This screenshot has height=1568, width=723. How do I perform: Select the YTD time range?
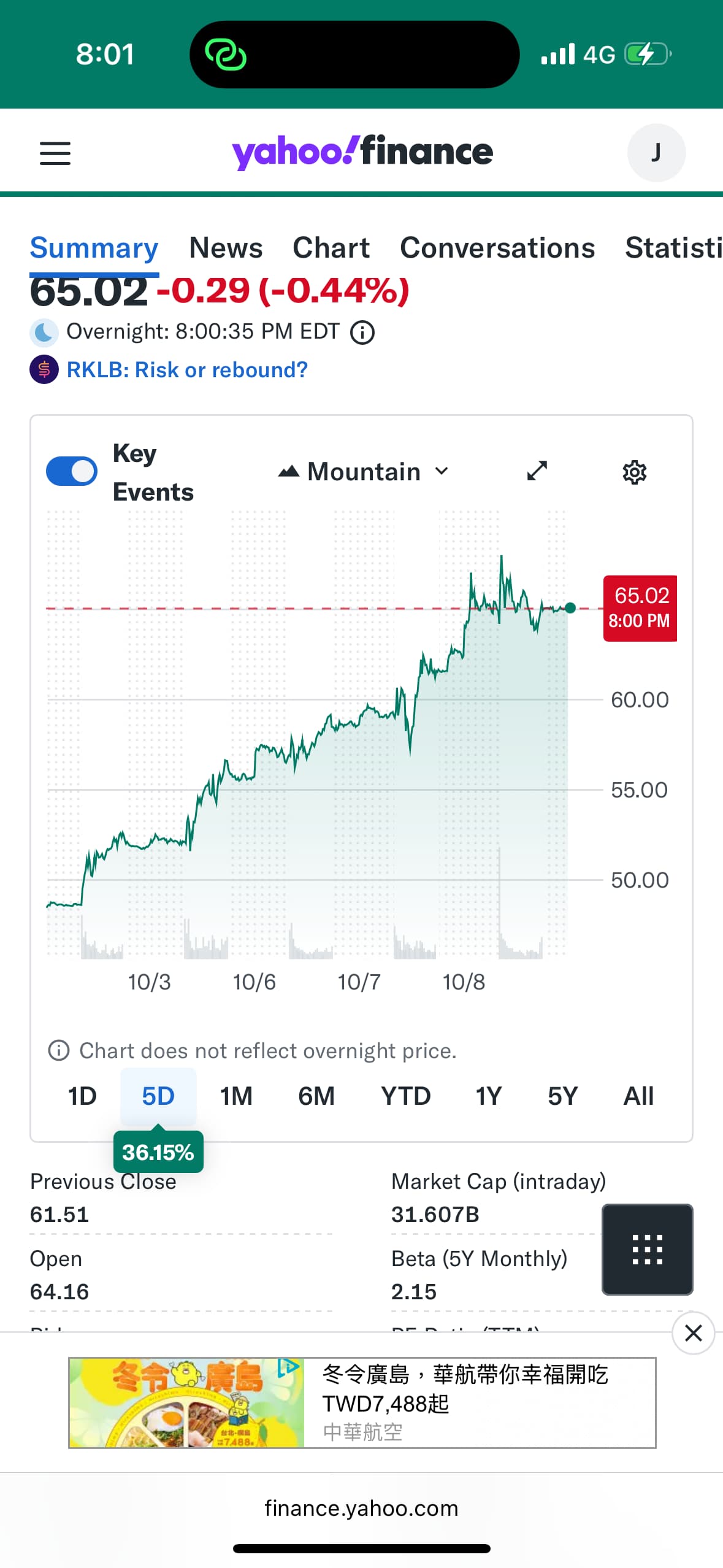coord(405,1096)
